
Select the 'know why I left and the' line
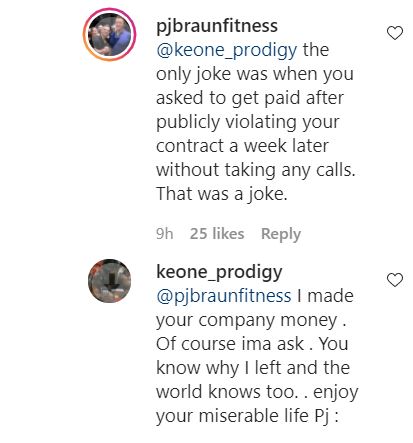point(253,368)
